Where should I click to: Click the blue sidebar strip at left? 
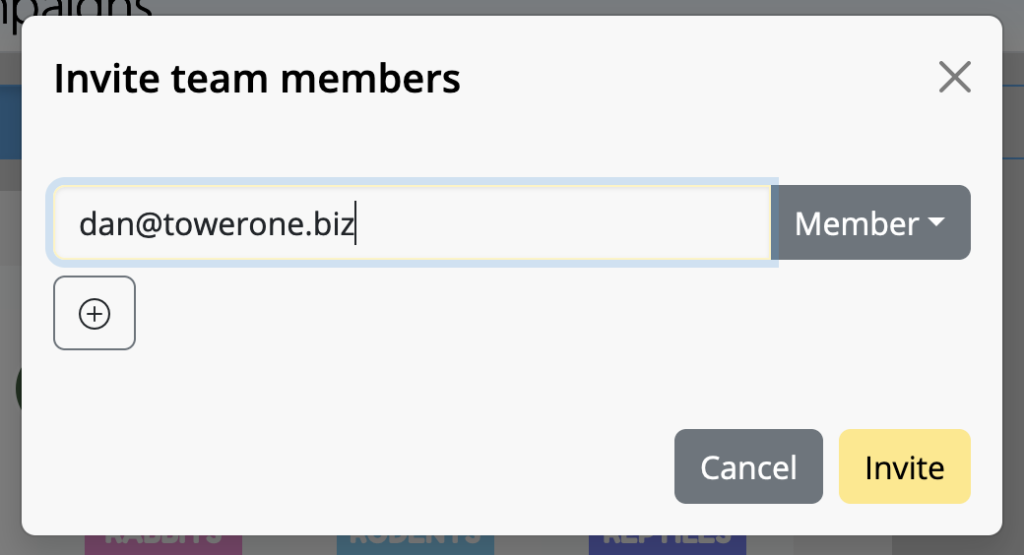tap(10, 122)
